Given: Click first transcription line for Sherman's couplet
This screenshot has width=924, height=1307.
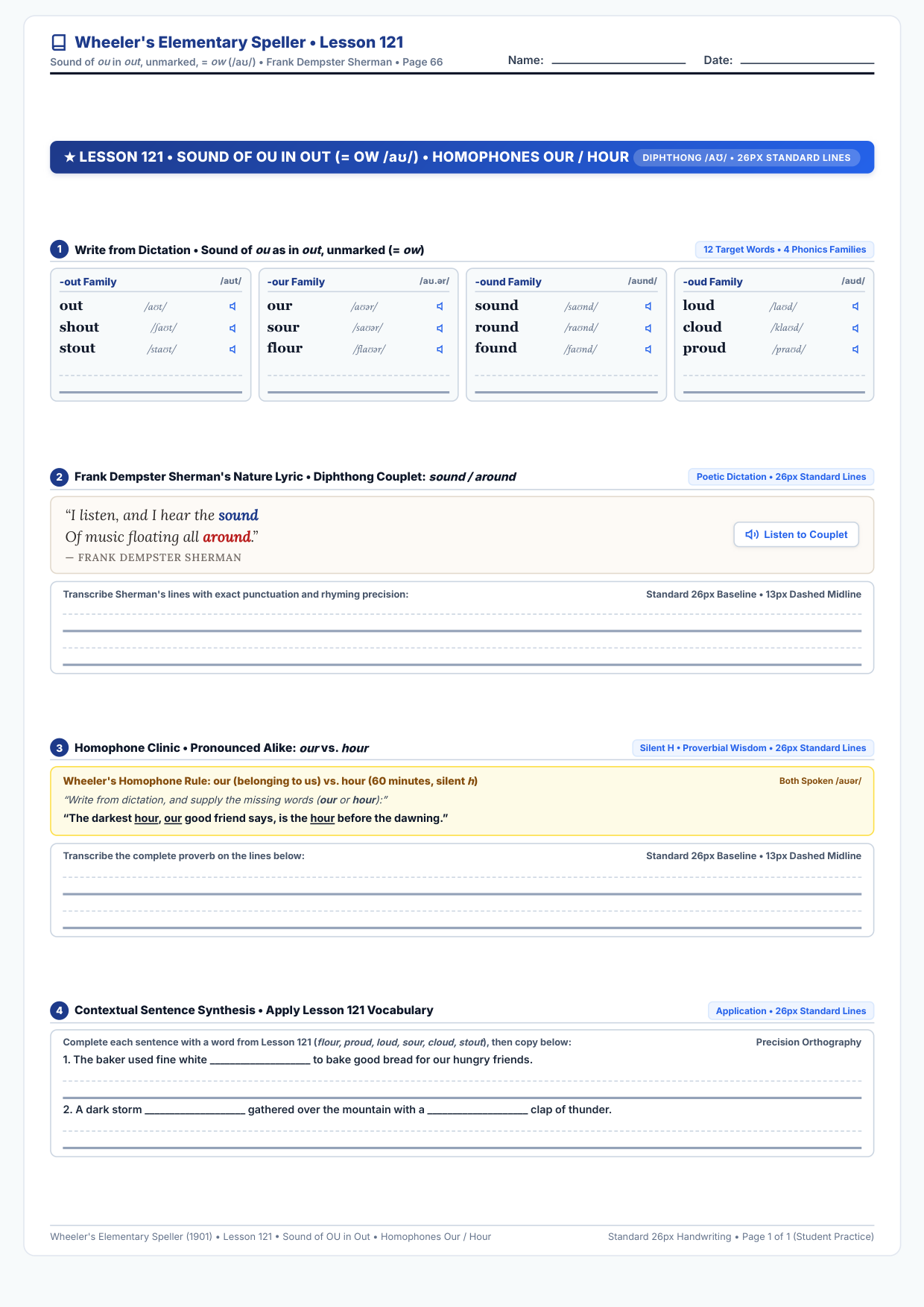Looking at the screenshot, I should pos(462,622).
